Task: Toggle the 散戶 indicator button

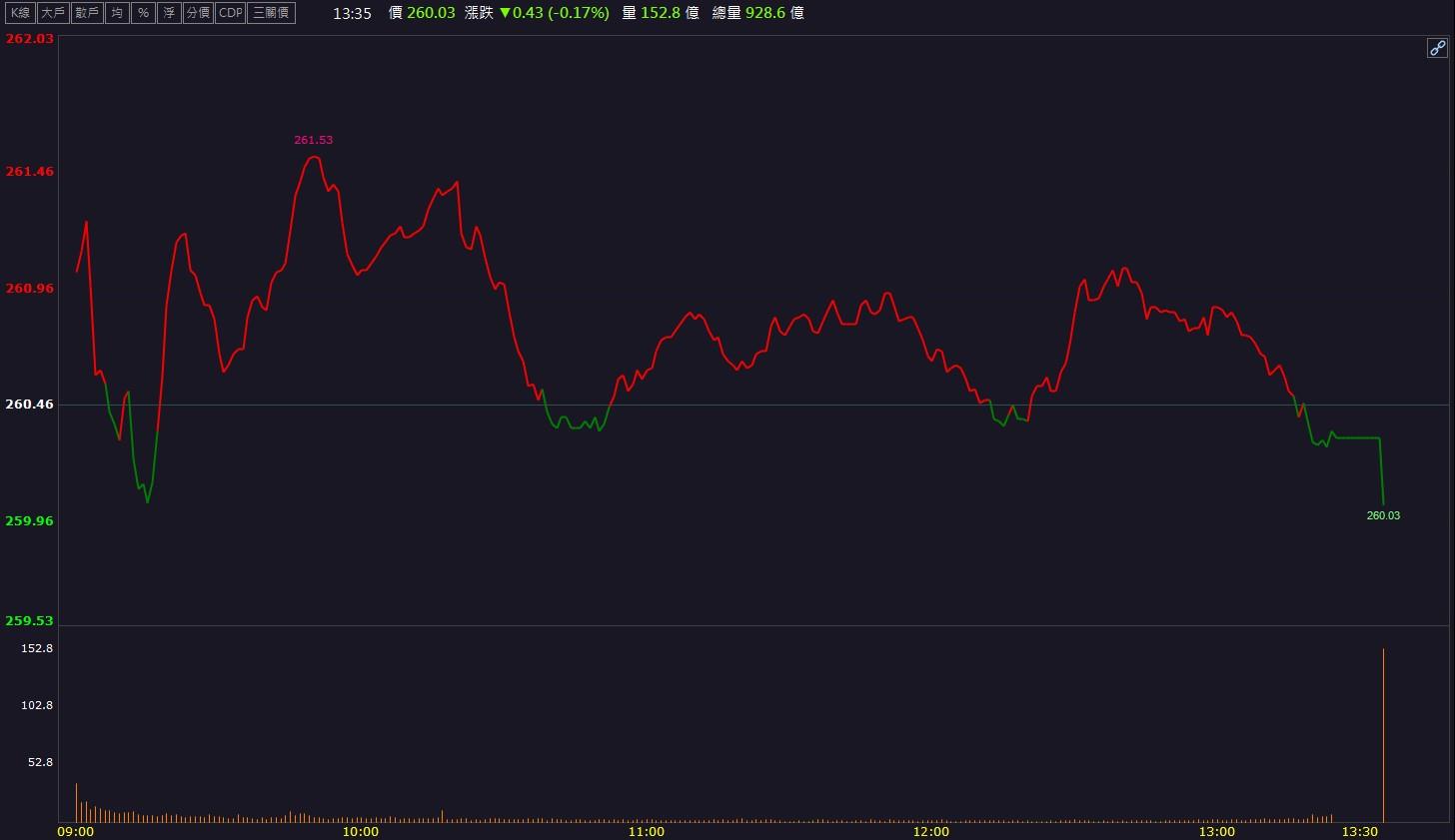Action: [87, 13]
